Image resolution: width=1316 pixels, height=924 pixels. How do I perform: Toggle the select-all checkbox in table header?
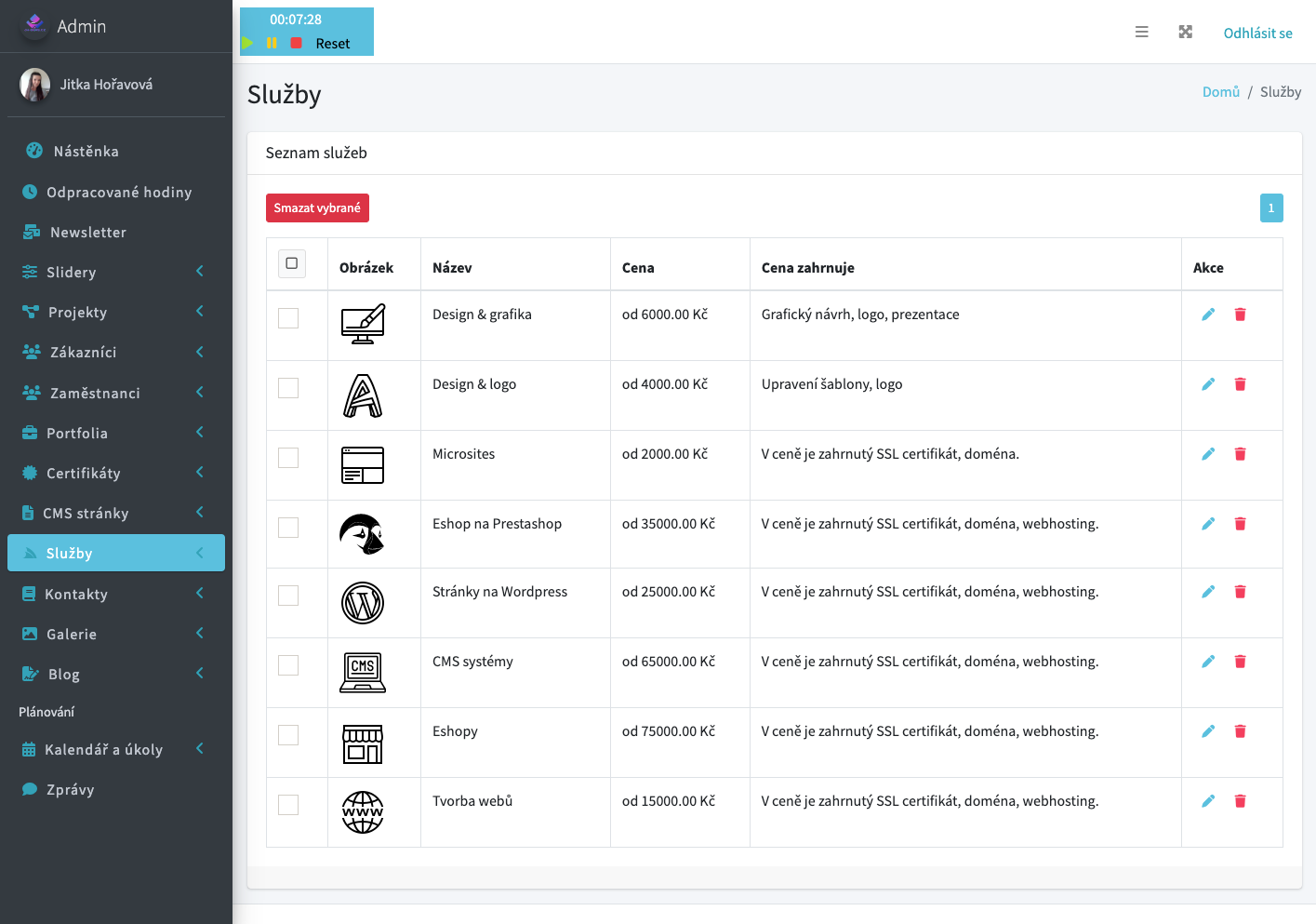tap(291, 263)
